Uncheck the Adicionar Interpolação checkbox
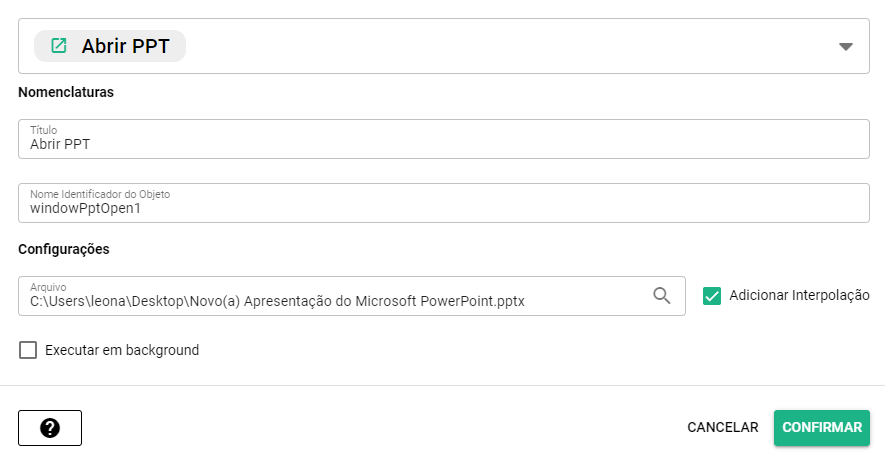Screen dimensions: 885x464 (712, 295)
